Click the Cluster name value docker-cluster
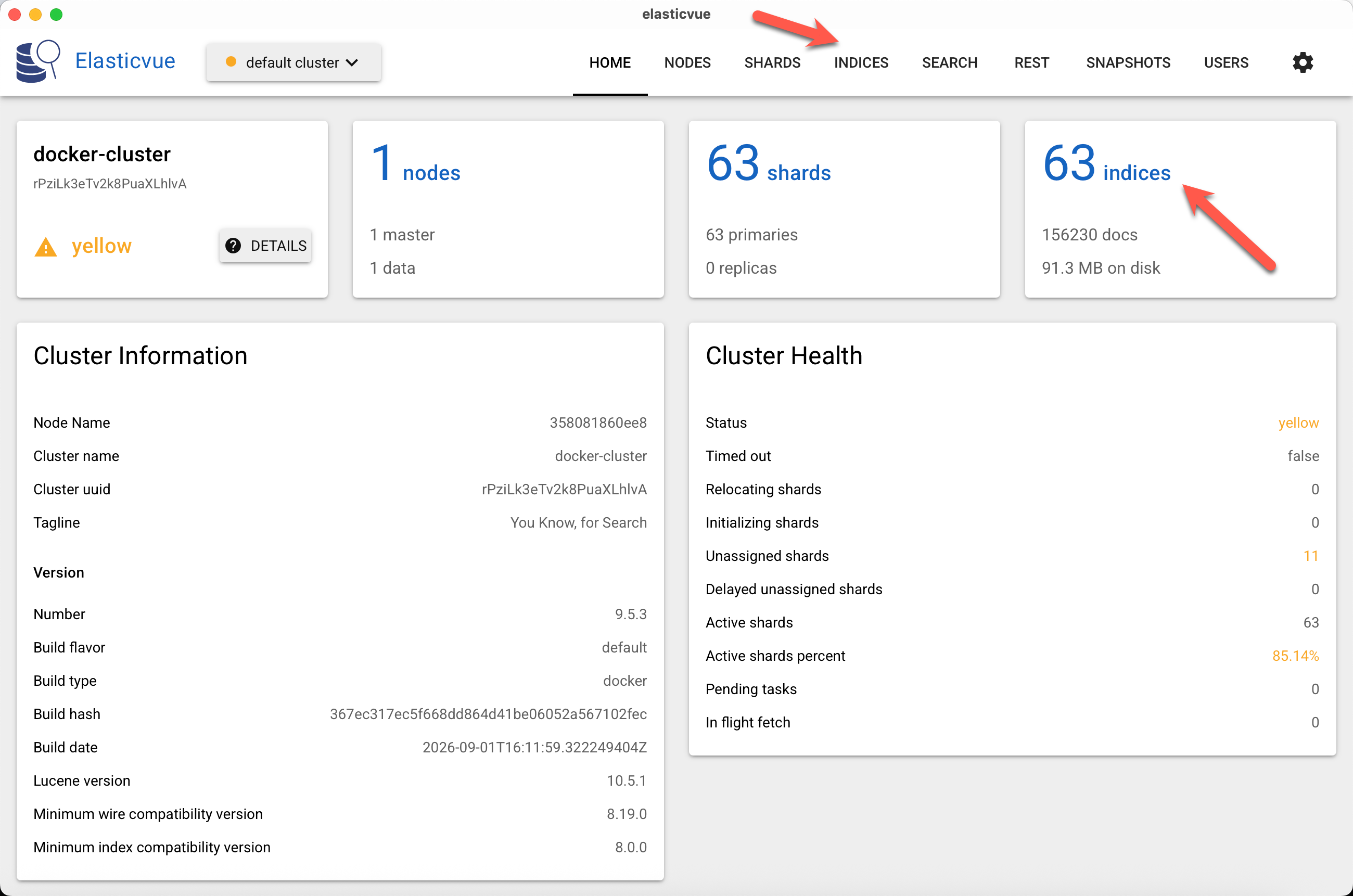1353x896 pixels. 601,456
